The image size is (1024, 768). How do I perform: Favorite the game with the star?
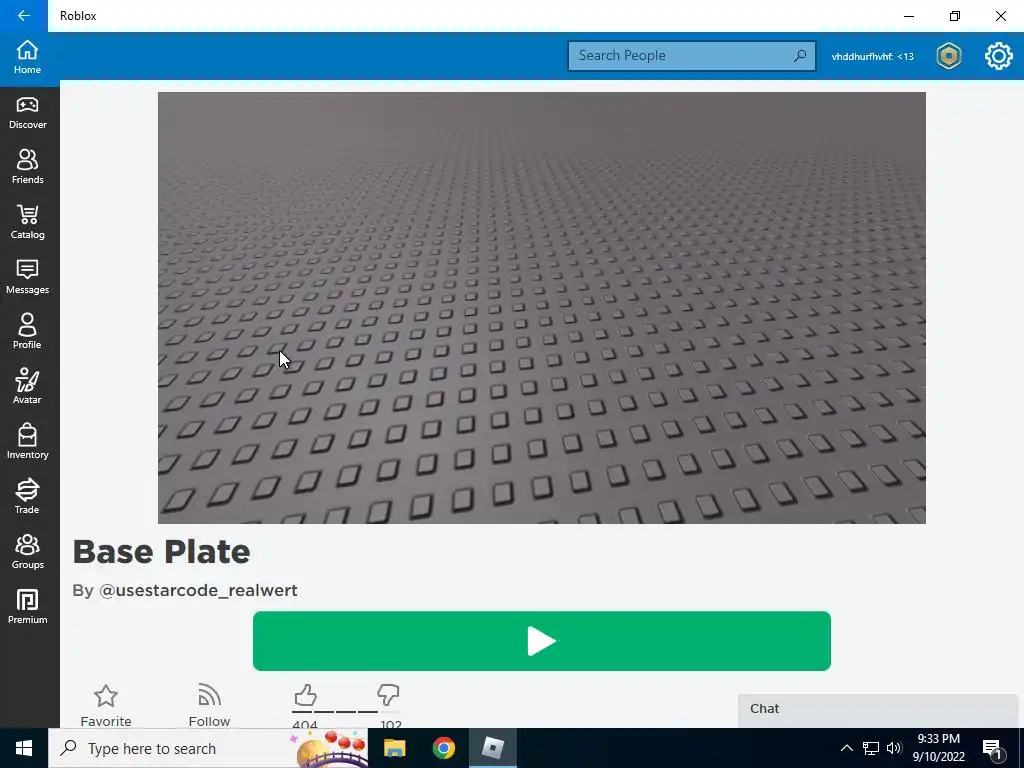[106, 705]
